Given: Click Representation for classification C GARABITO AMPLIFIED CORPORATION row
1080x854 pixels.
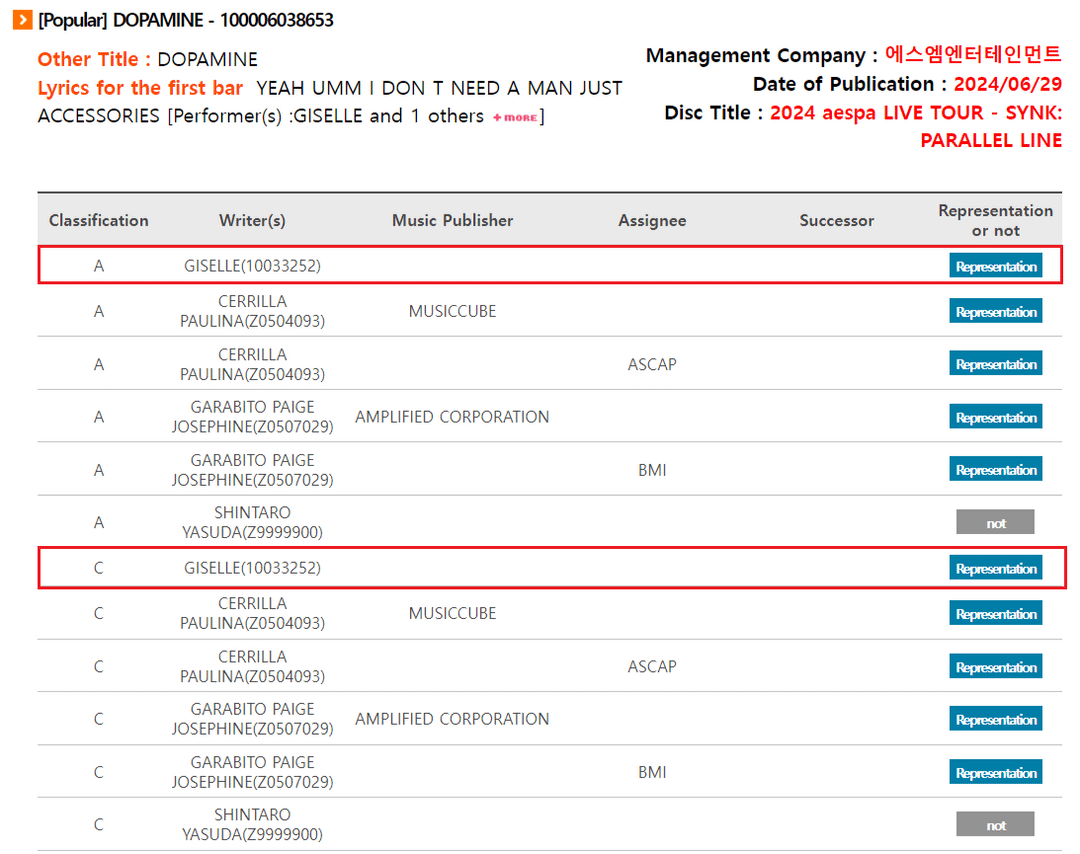Looking at the screenshot, I should (x=995, y=720).
